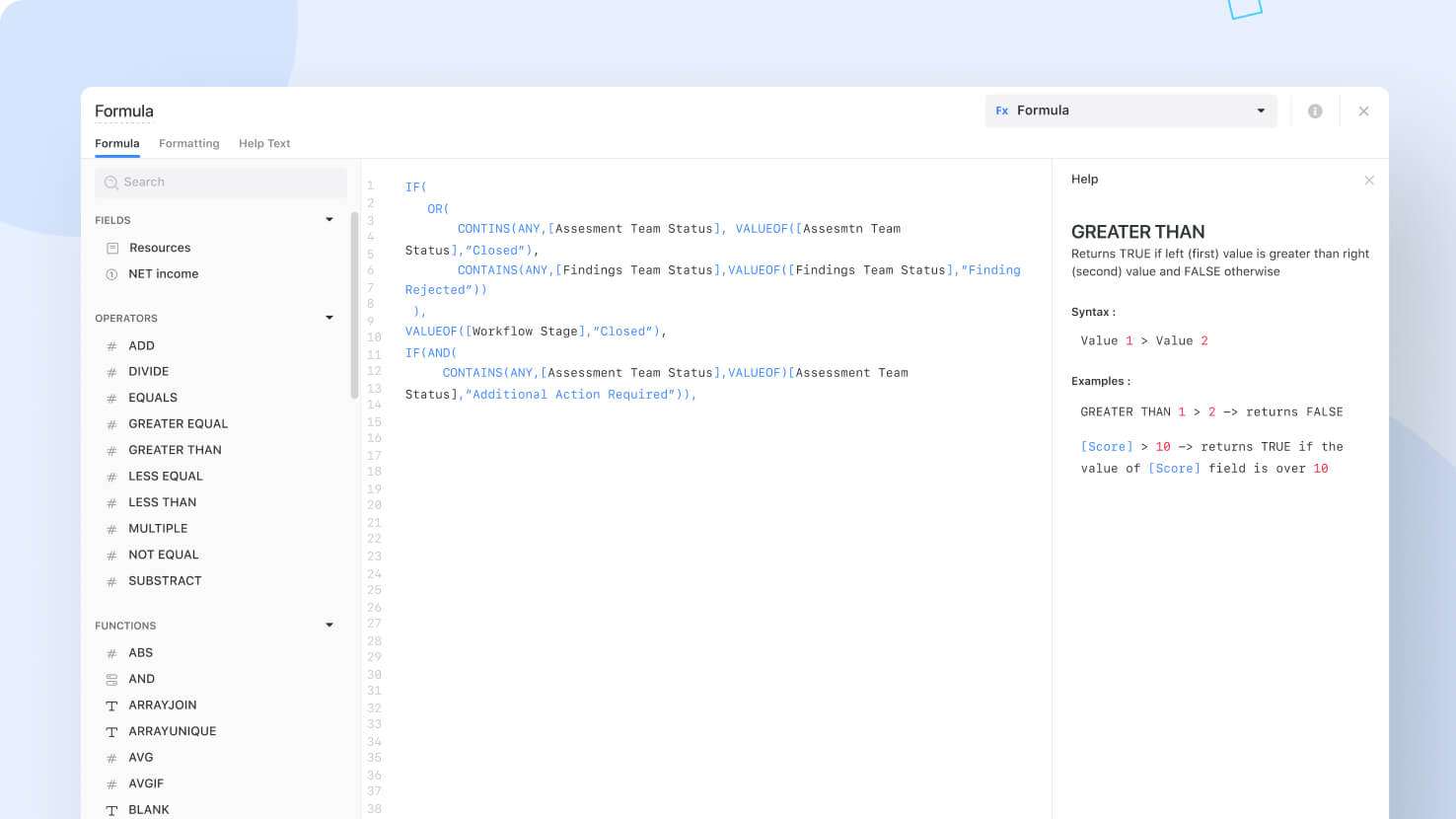This screenshot has width=1456, height=819.
Task: Select the ABS function
Action: (140, 652)
